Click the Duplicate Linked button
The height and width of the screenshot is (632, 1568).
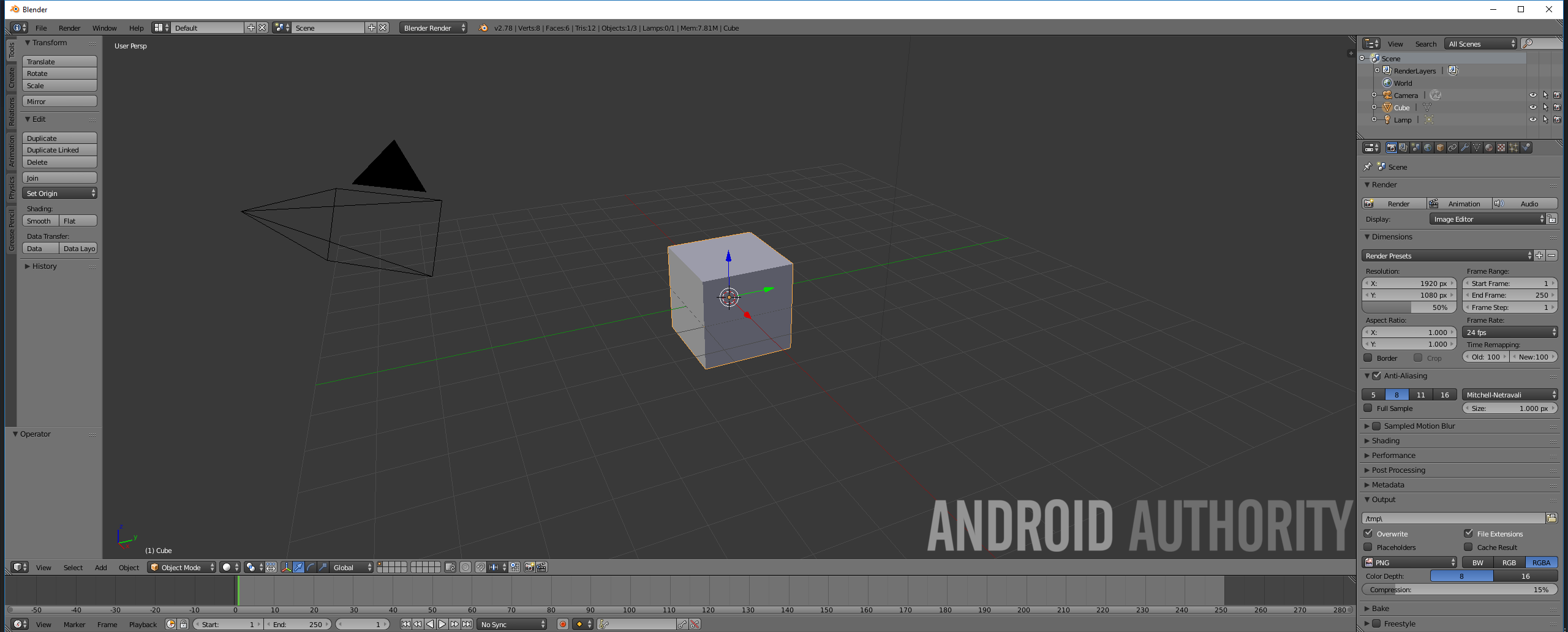(x=59, y=150)
